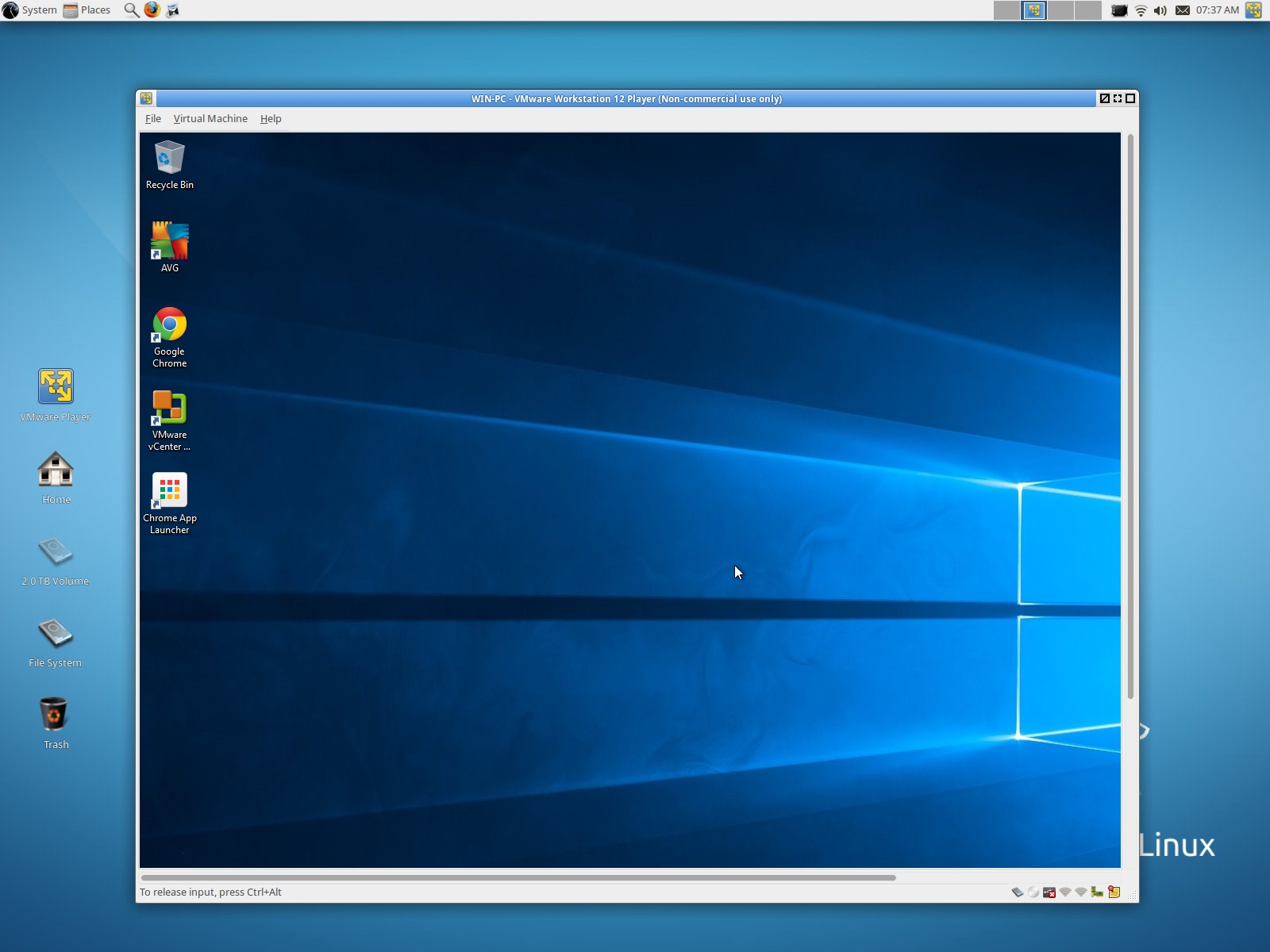
Task: Click the VMware icon at the panel's right end
Action: point(1254,10)
